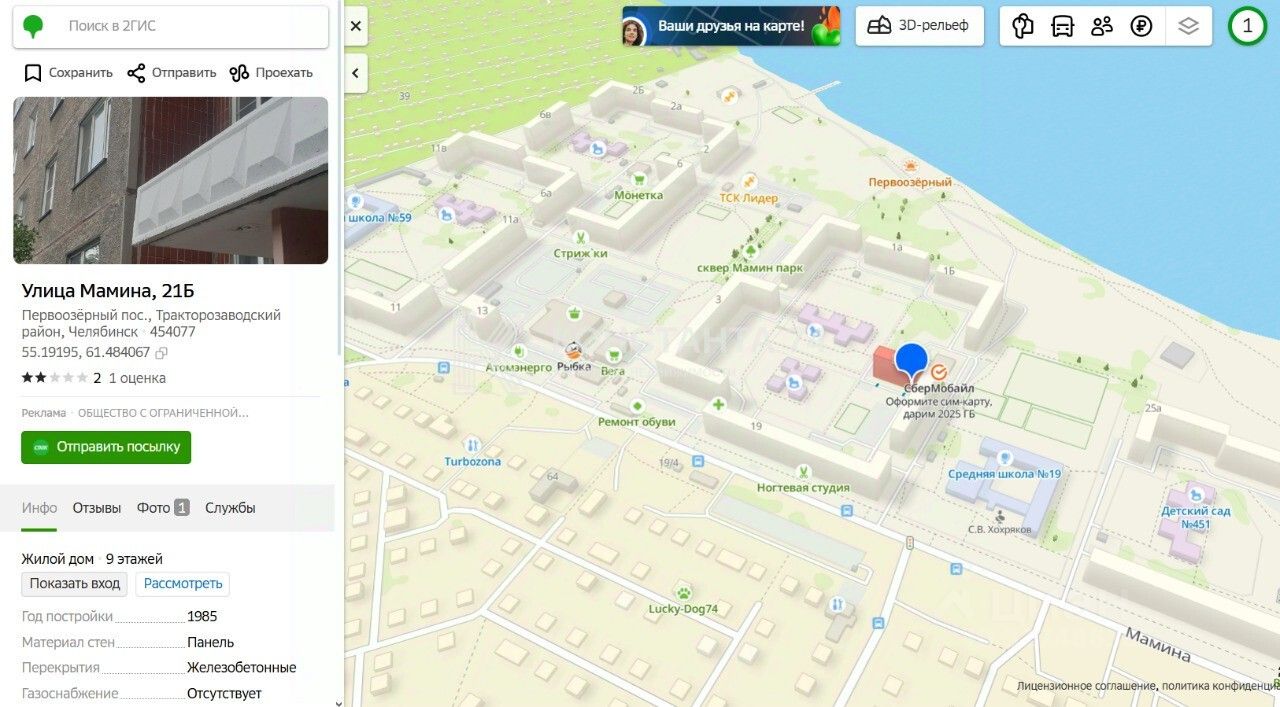The width and height of the screenshot is (1280, 707).
Task: Click the Отправить посылку button
Action: (x=106, y=447)
